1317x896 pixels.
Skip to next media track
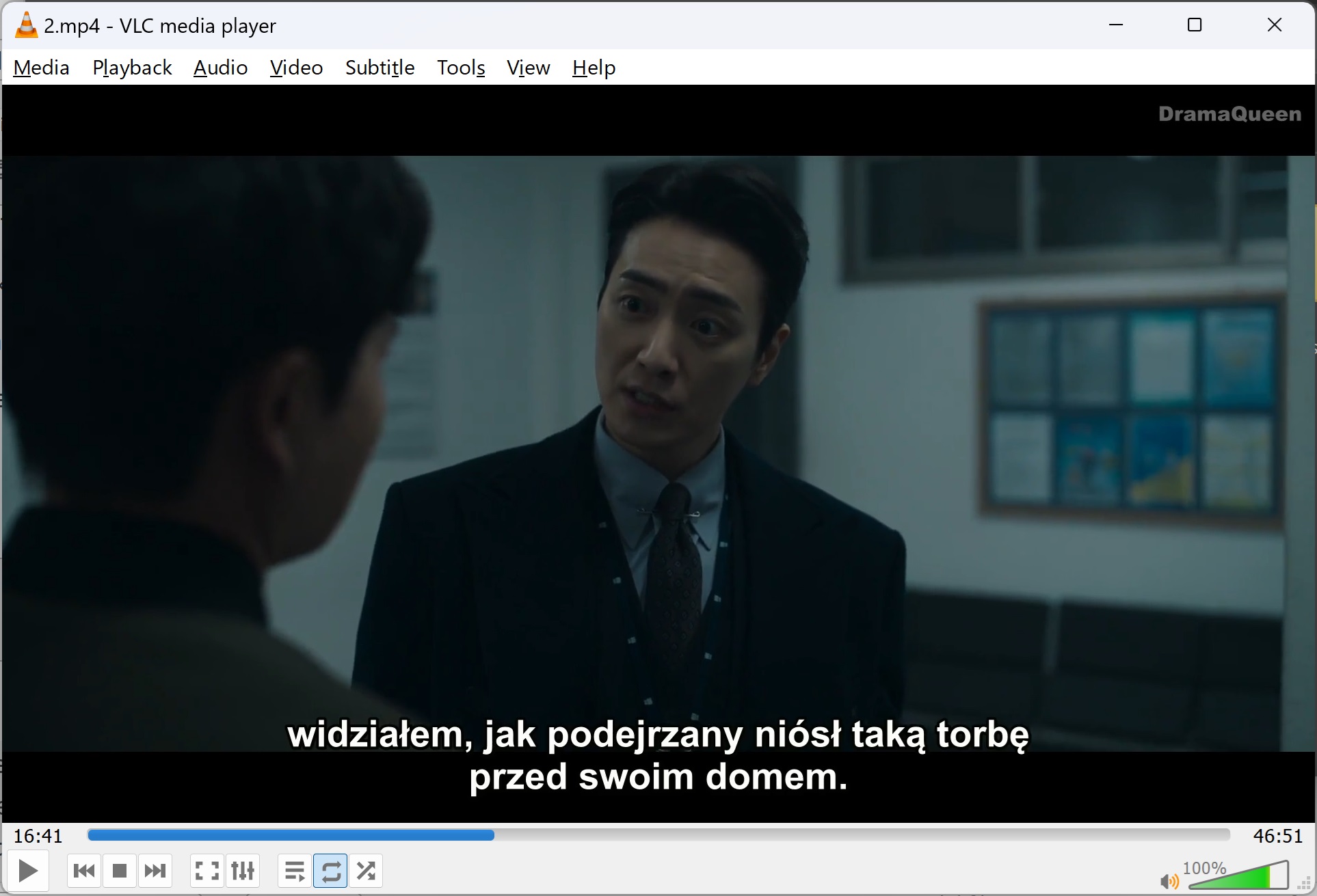155,871
